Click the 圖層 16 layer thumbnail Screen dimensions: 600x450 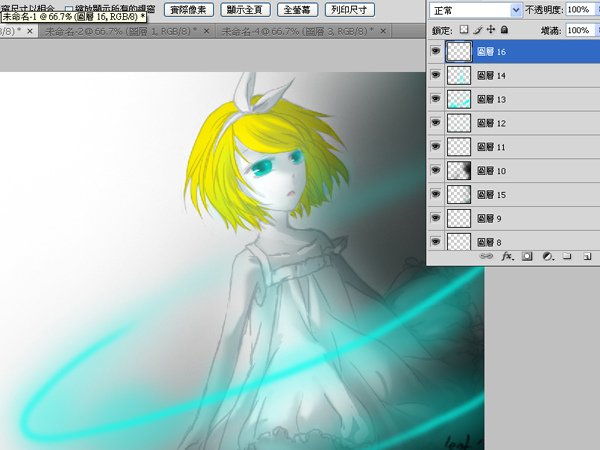[459, 52]
